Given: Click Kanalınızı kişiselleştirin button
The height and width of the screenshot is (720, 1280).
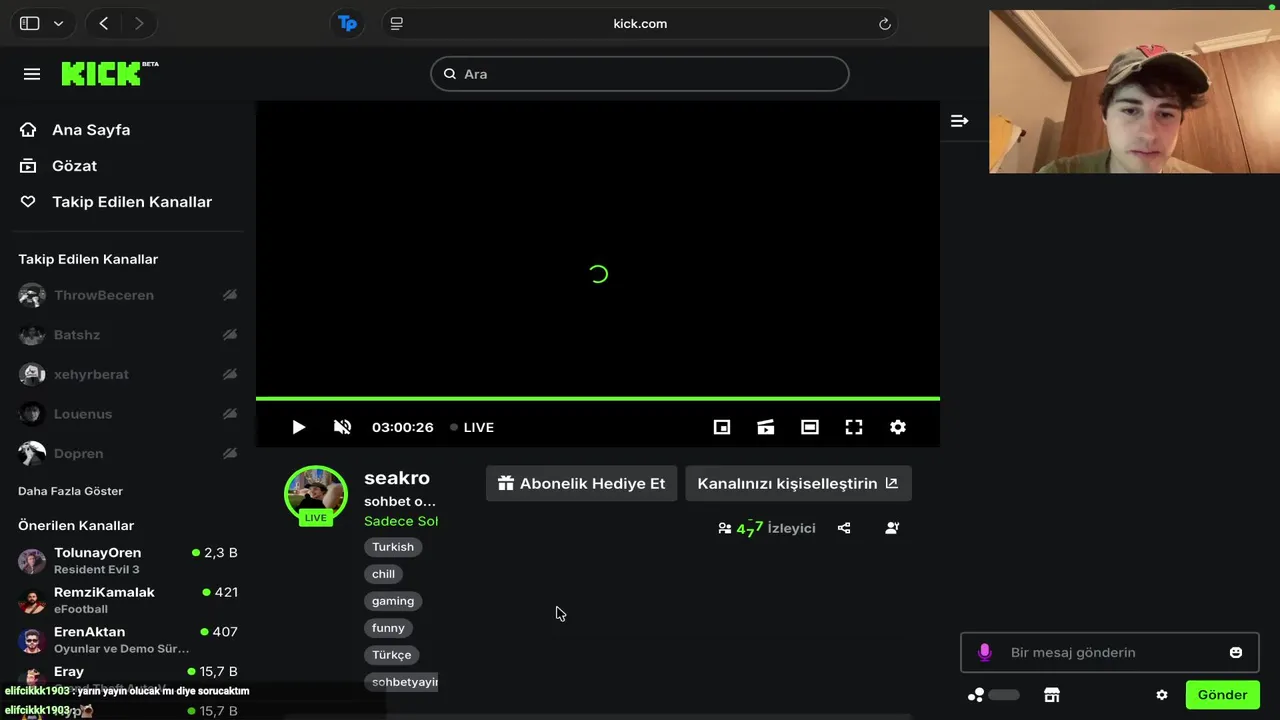Looking at the screenshot, I should pos(798,484).
